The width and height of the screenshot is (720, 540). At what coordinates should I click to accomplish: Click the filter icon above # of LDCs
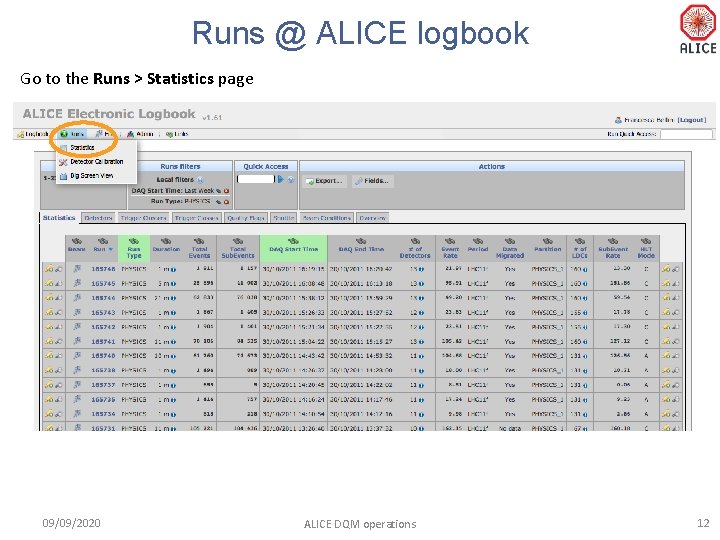[580, 241]
